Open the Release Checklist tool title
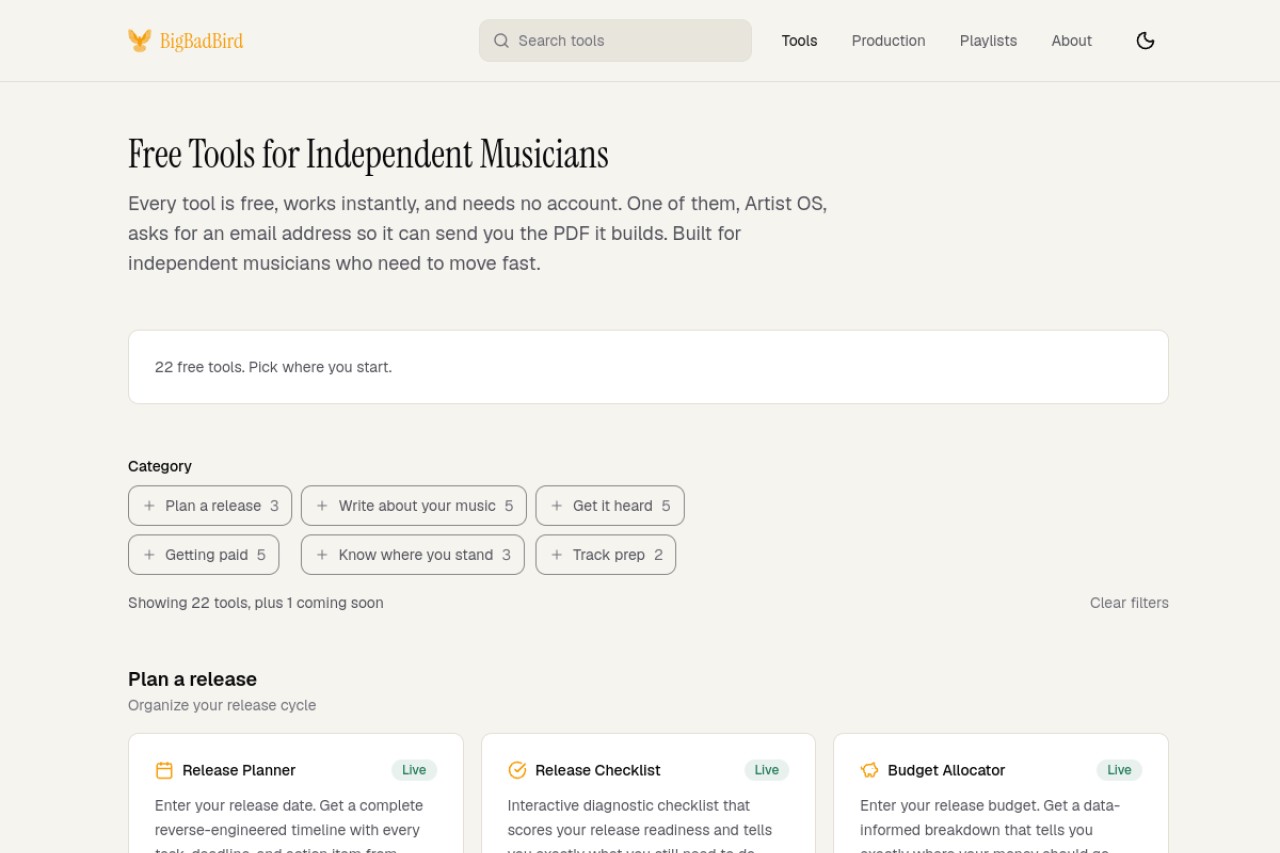The height and width of the screenshot is (853, 1280). pos(598,770)
